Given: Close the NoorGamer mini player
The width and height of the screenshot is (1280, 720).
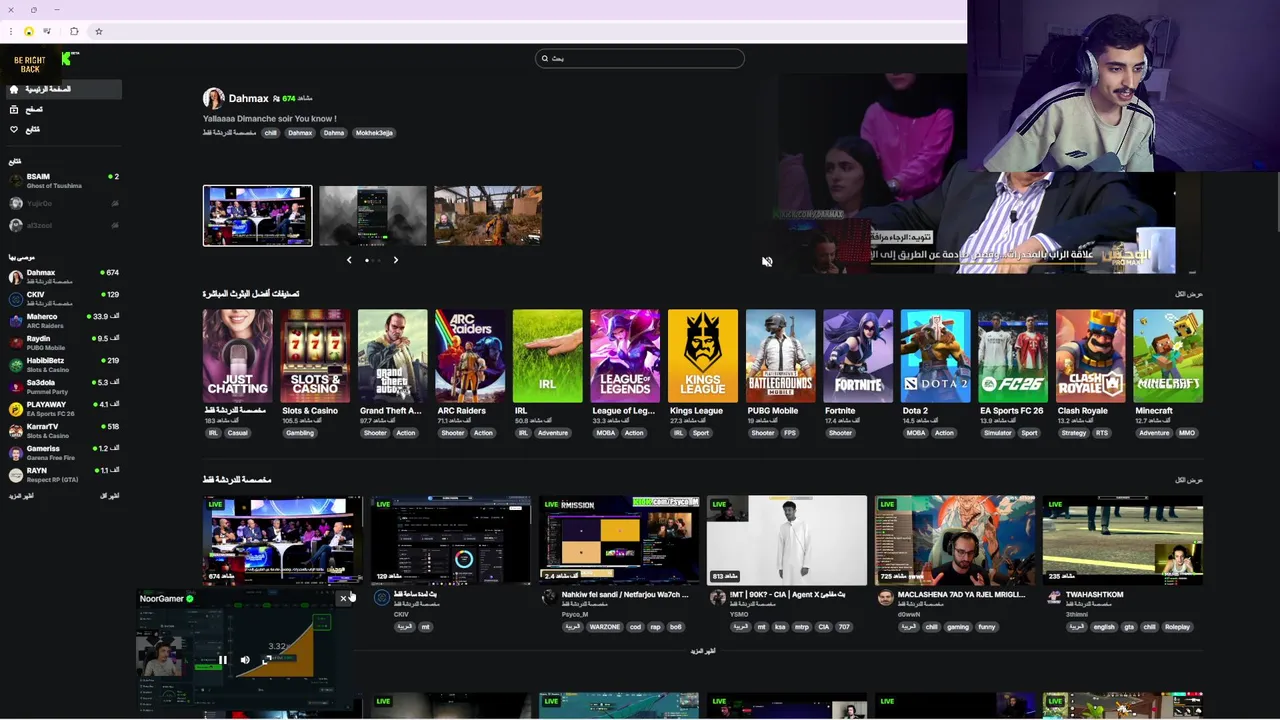Looking at the screenshot, I should pos(343,599).
